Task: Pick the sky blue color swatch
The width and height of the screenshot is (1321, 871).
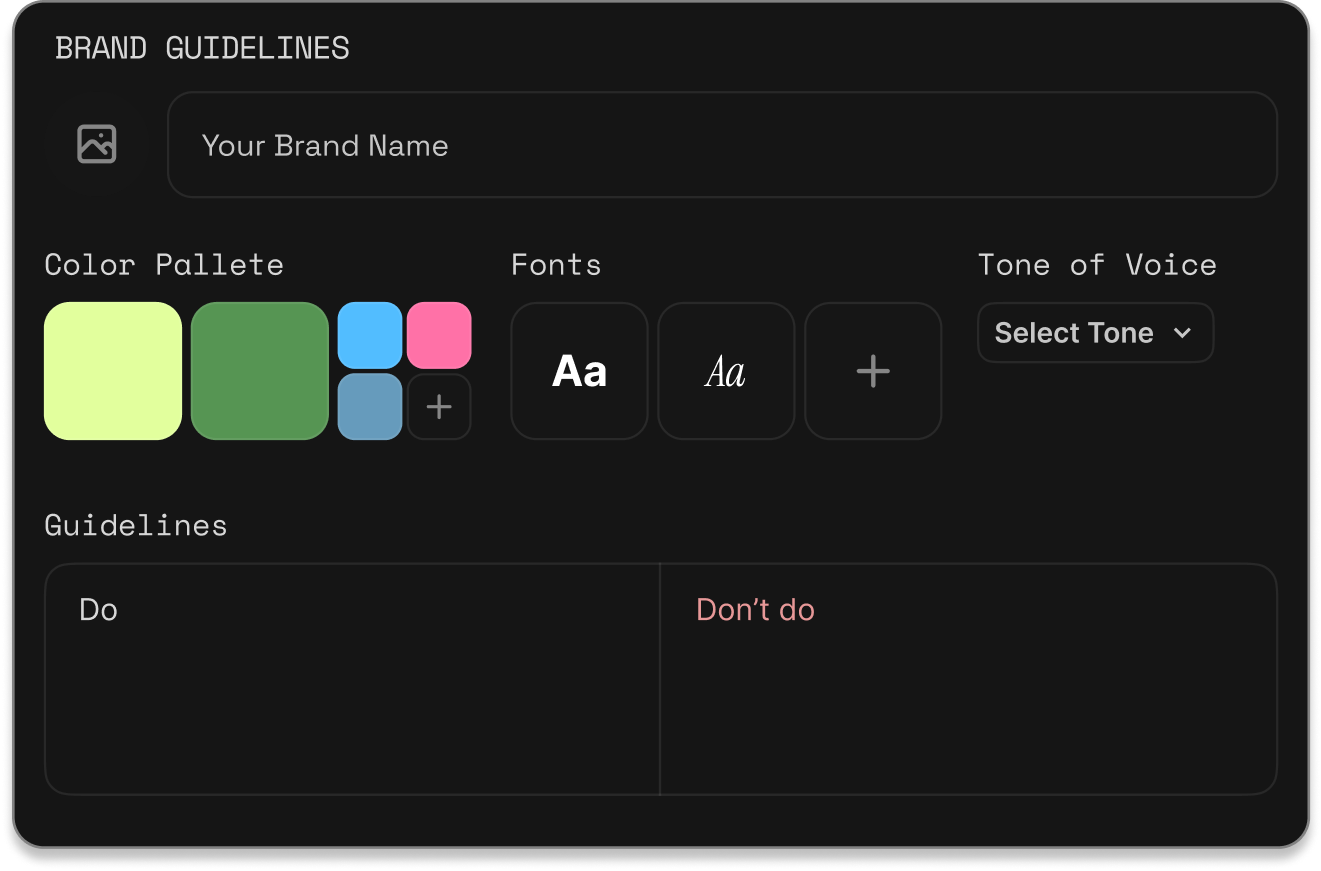Action: pos(370,336)
